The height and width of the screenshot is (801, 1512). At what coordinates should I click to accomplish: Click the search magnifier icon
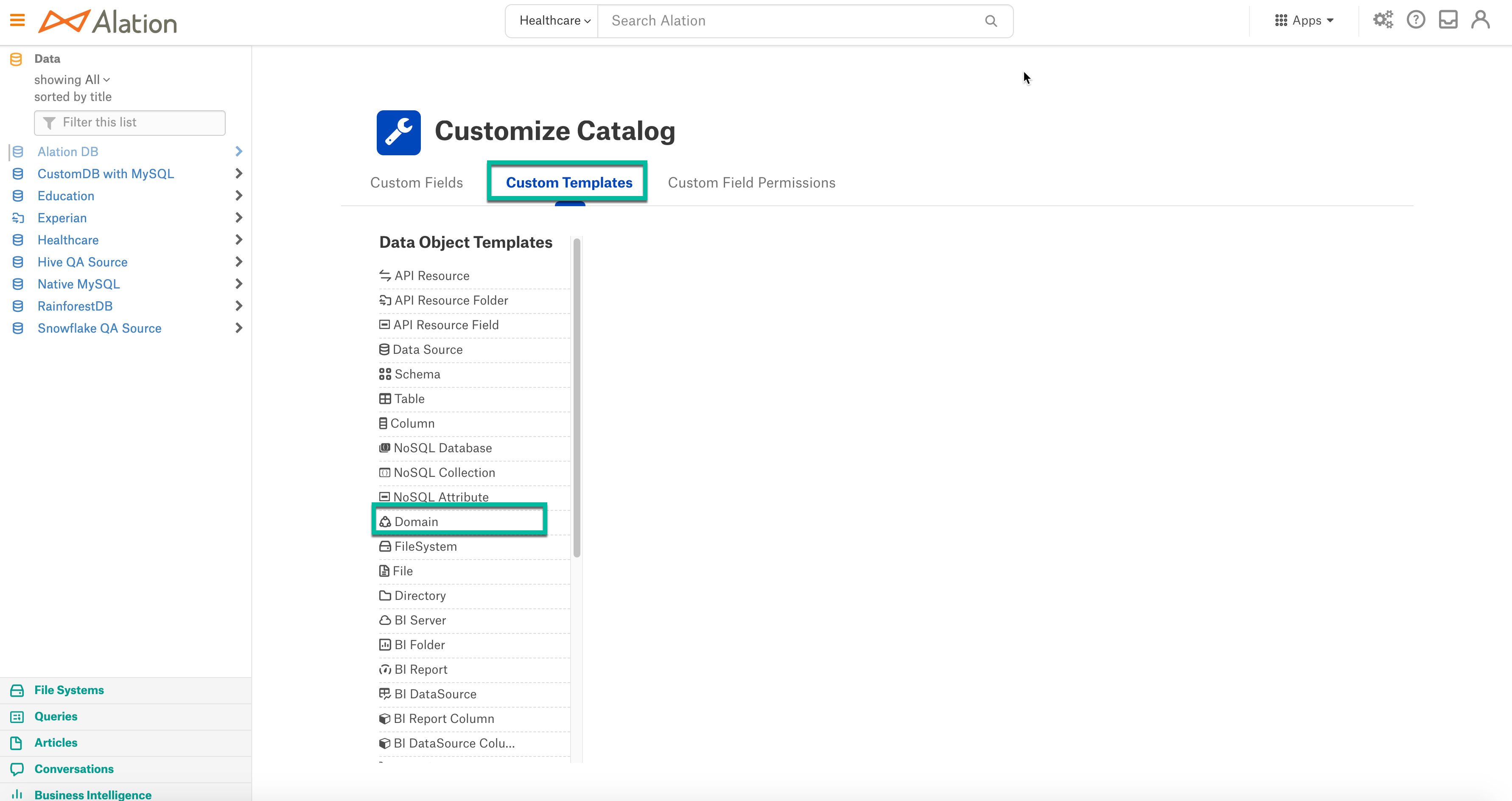point(991,21)
